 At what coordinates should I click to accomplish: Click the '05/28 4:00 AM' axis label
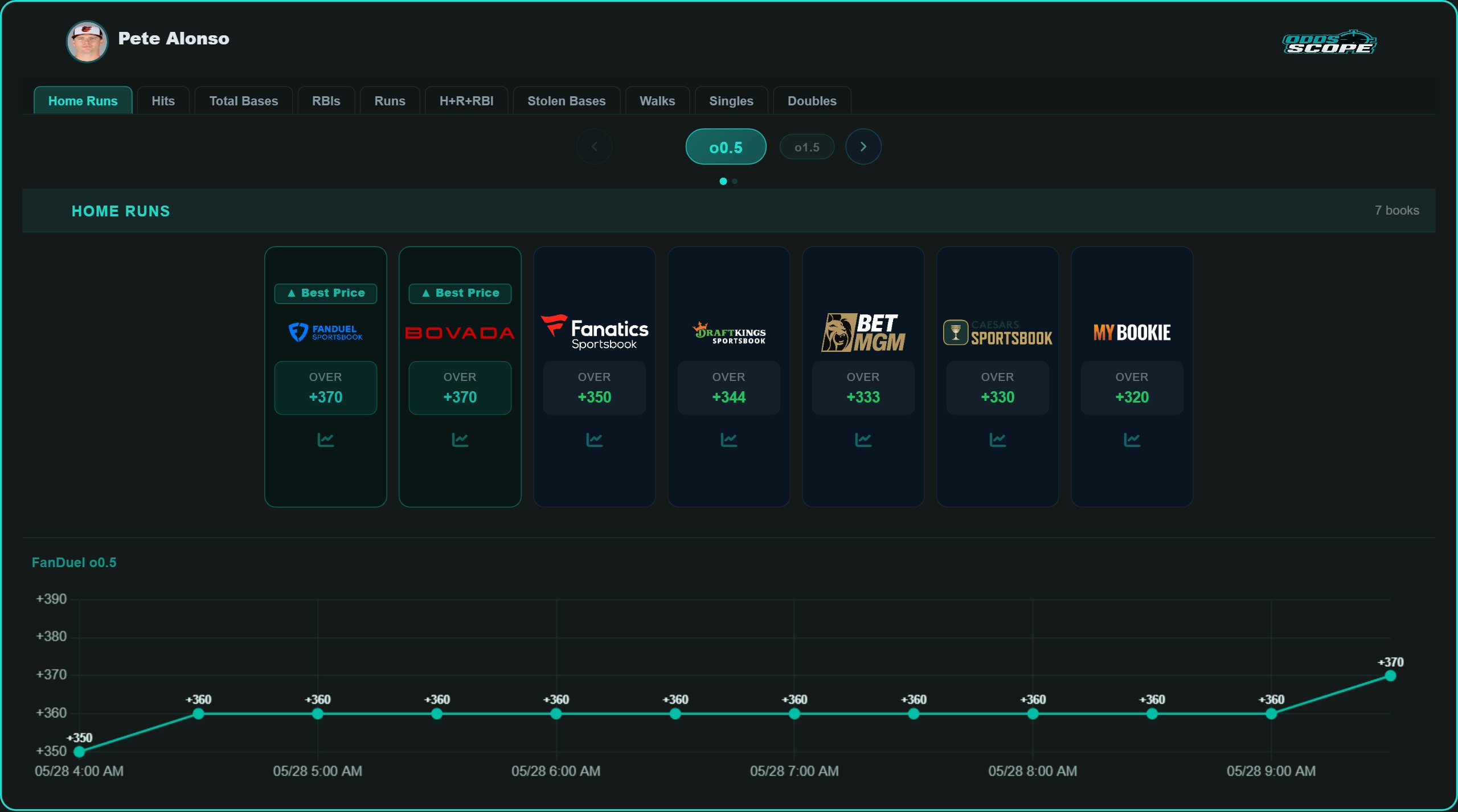click(79, 771)
